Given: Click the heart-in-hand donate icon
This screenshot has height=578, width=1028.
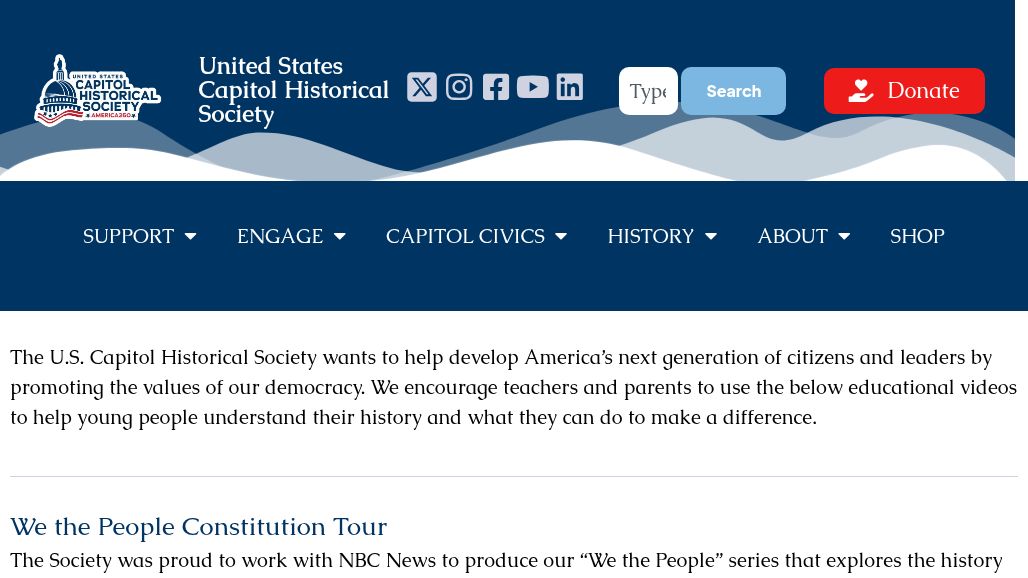Looking at the screenshot, I should 860,91.
